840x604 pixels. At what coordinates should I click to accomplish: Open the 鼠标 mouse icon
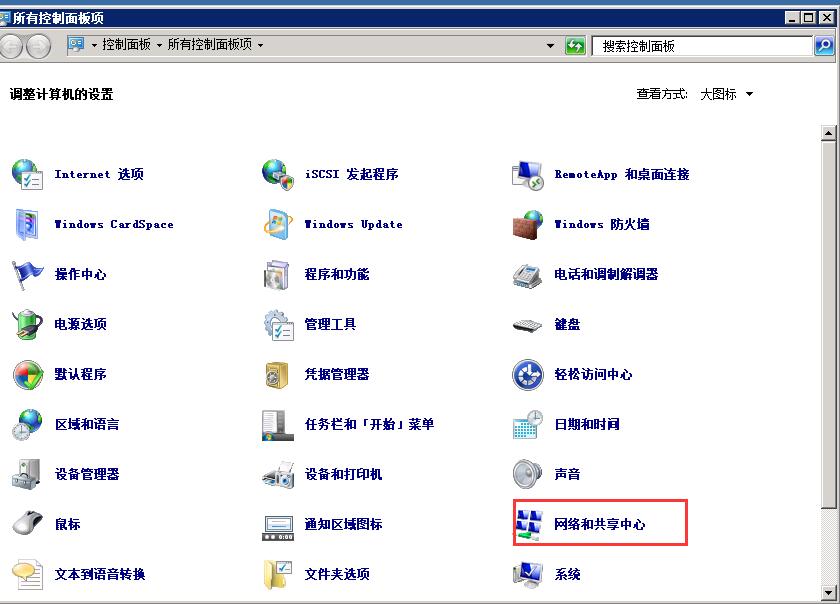tap(27, 523)
